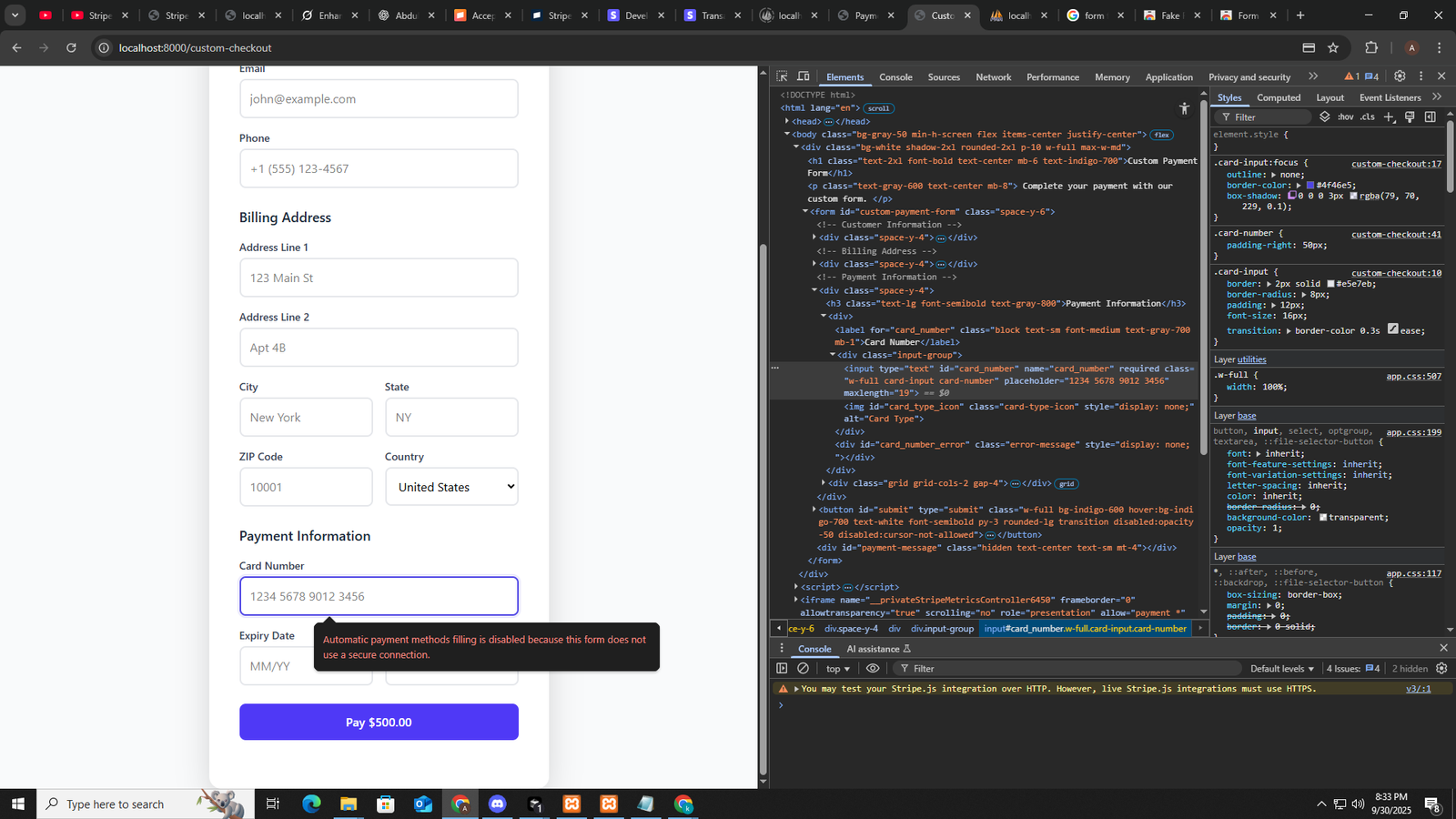1456x819 pixels.
Task: Toggle the device toolbar icon
Action: pos(804,76)
